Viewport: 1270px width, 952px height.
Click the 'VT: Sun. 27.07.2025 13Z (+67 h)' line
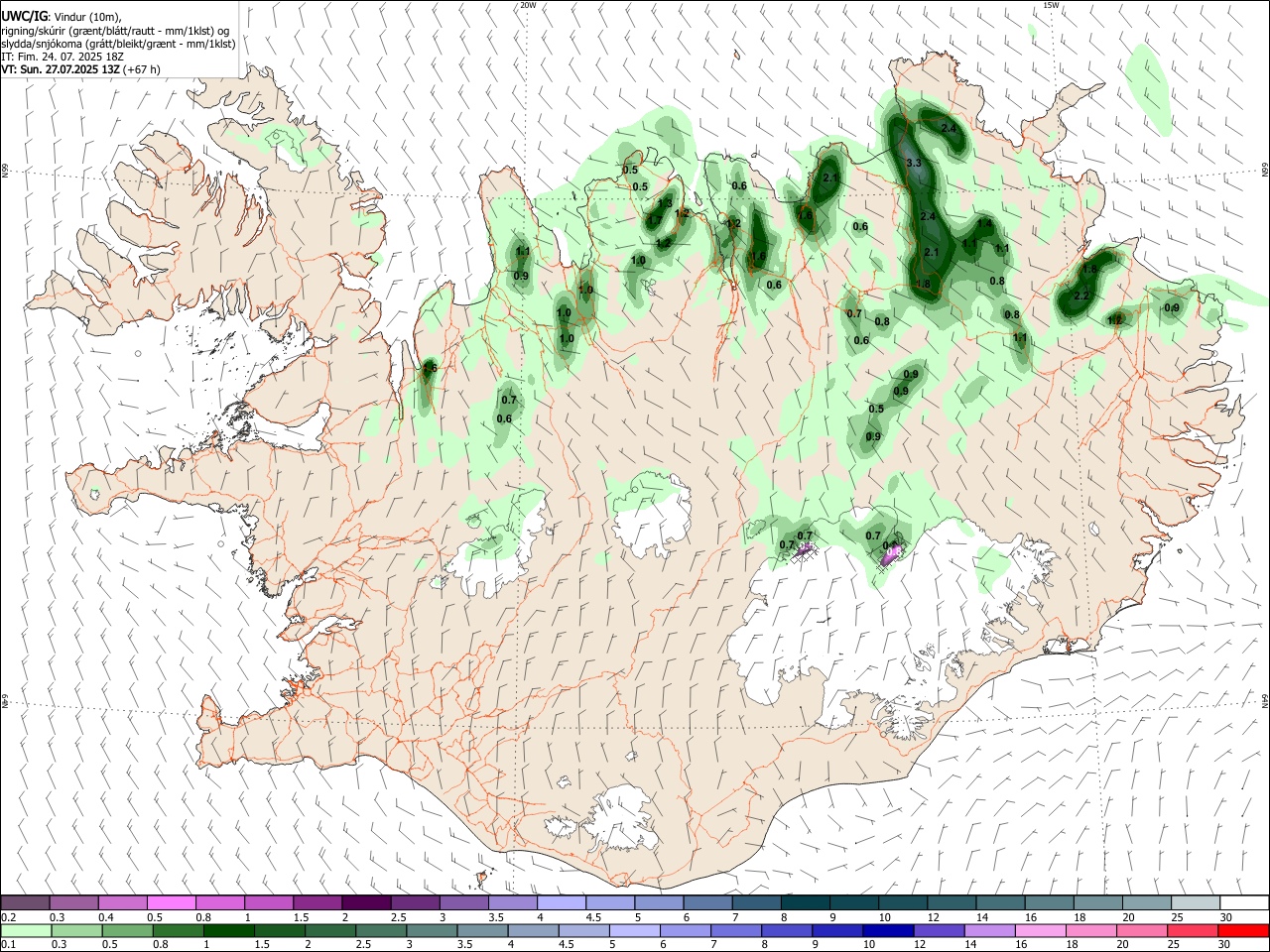pyautogui.click(x=80, y=69)
